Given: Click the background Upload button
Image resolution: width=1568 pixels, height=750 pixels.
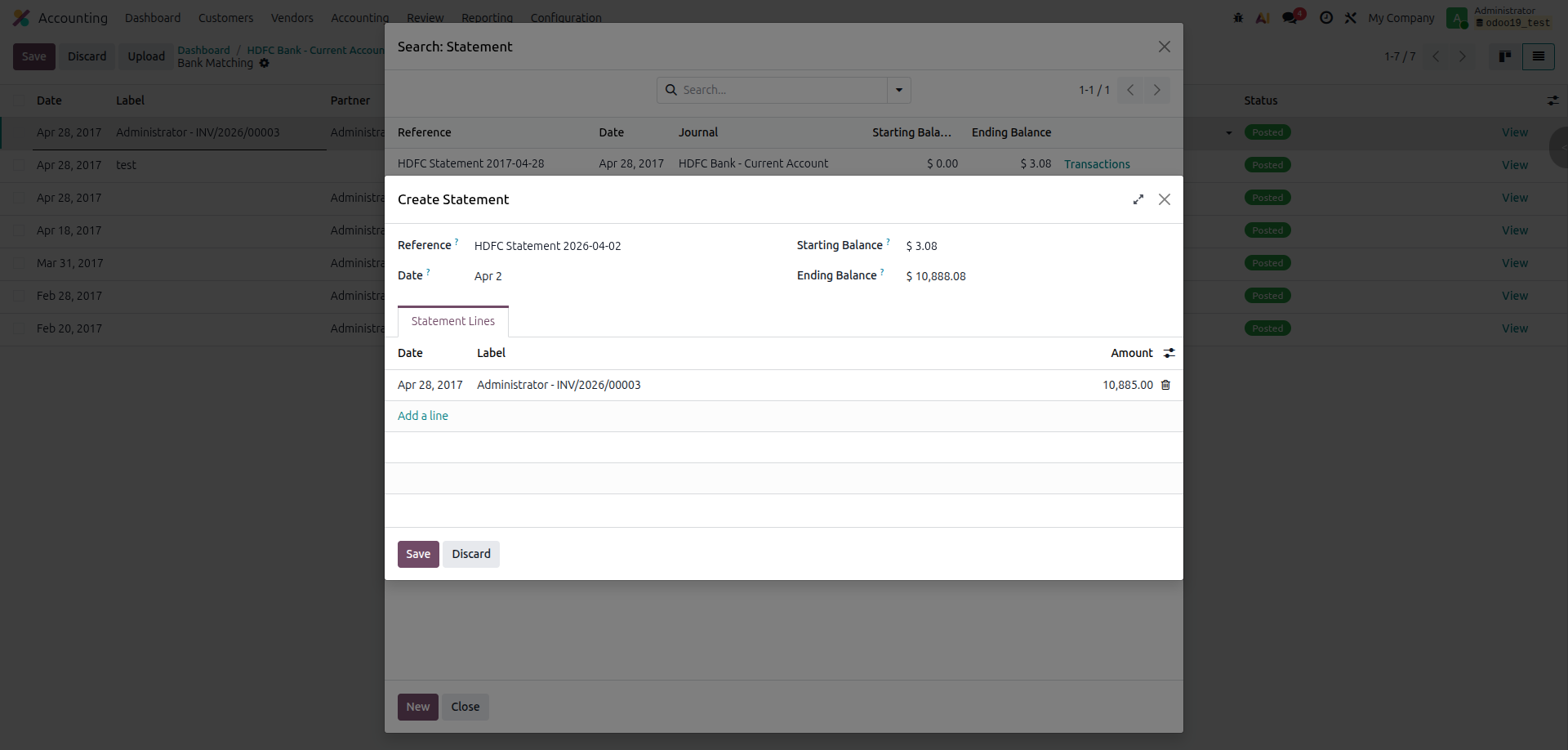Looking at the screenshot, I should coord(146,56).
